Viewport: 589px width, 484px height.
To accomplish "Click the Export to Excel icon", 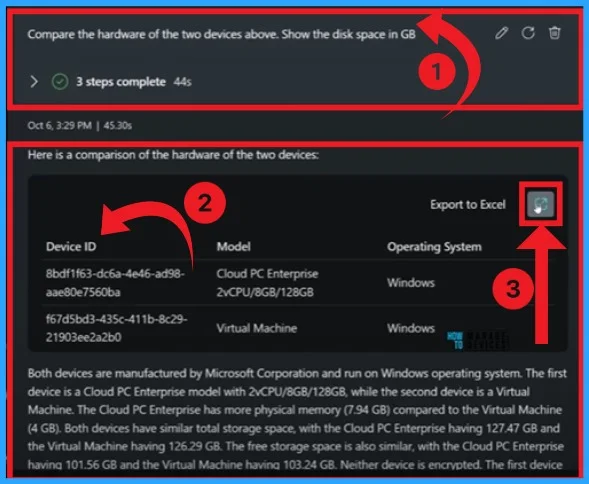I will point(541,204).
